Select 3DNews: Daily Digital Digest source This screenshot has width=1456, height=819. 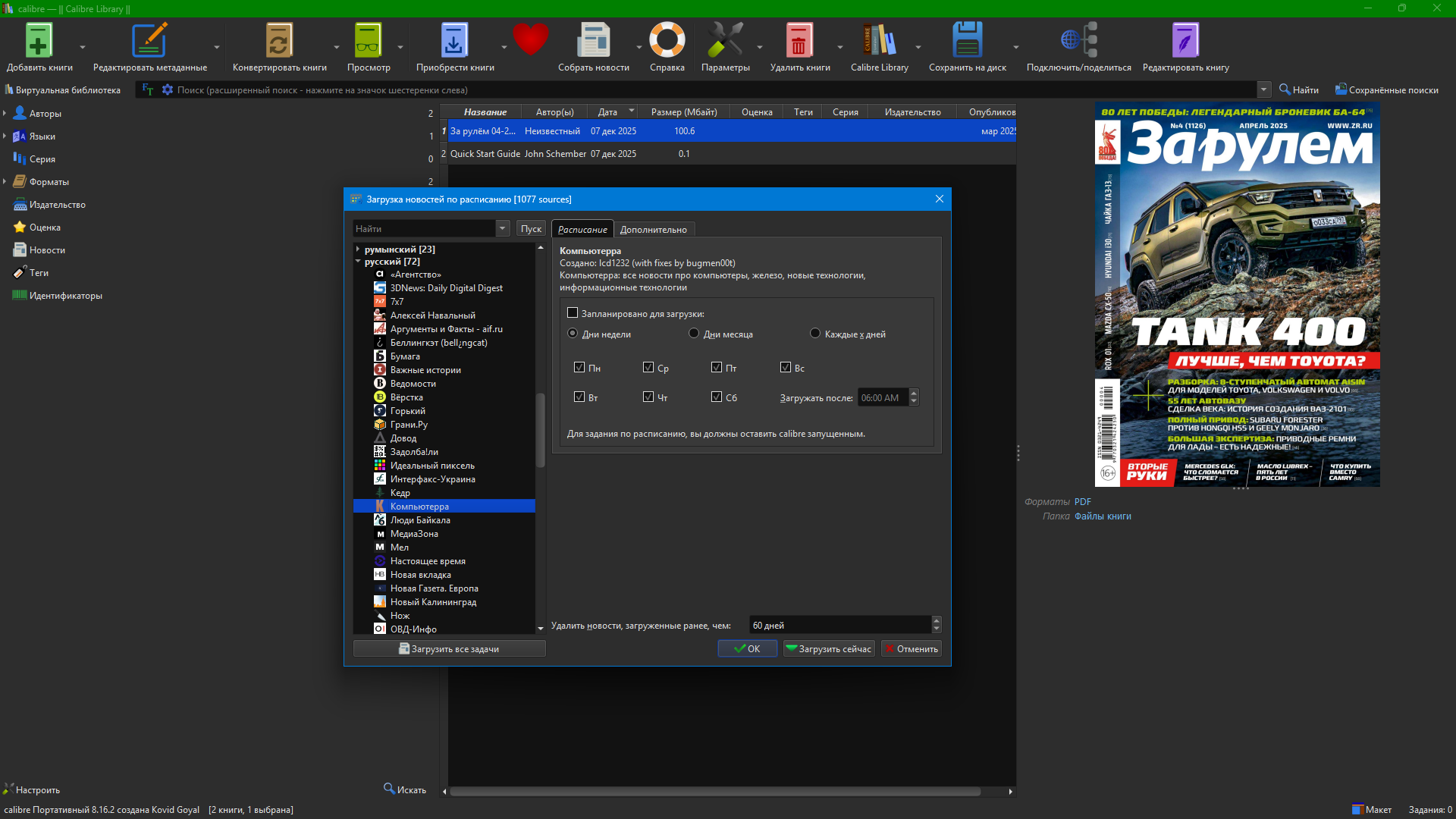pyautogui.click(x=446, y=288)
